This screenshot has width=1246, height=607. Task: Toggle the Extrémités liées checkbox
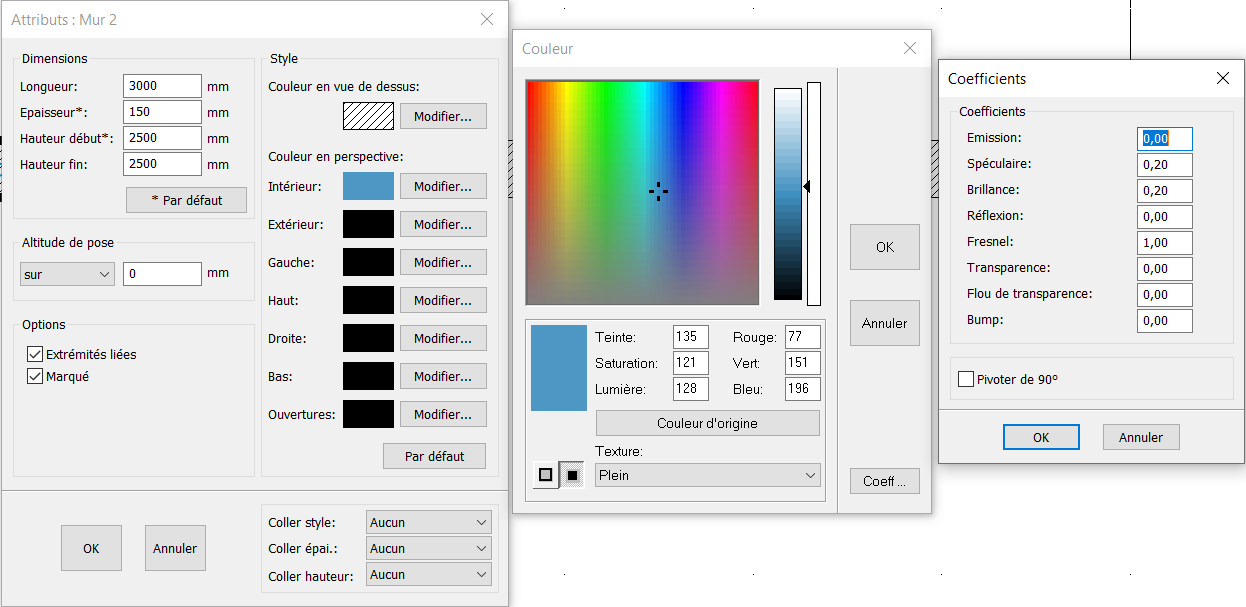tap(36, 354)
